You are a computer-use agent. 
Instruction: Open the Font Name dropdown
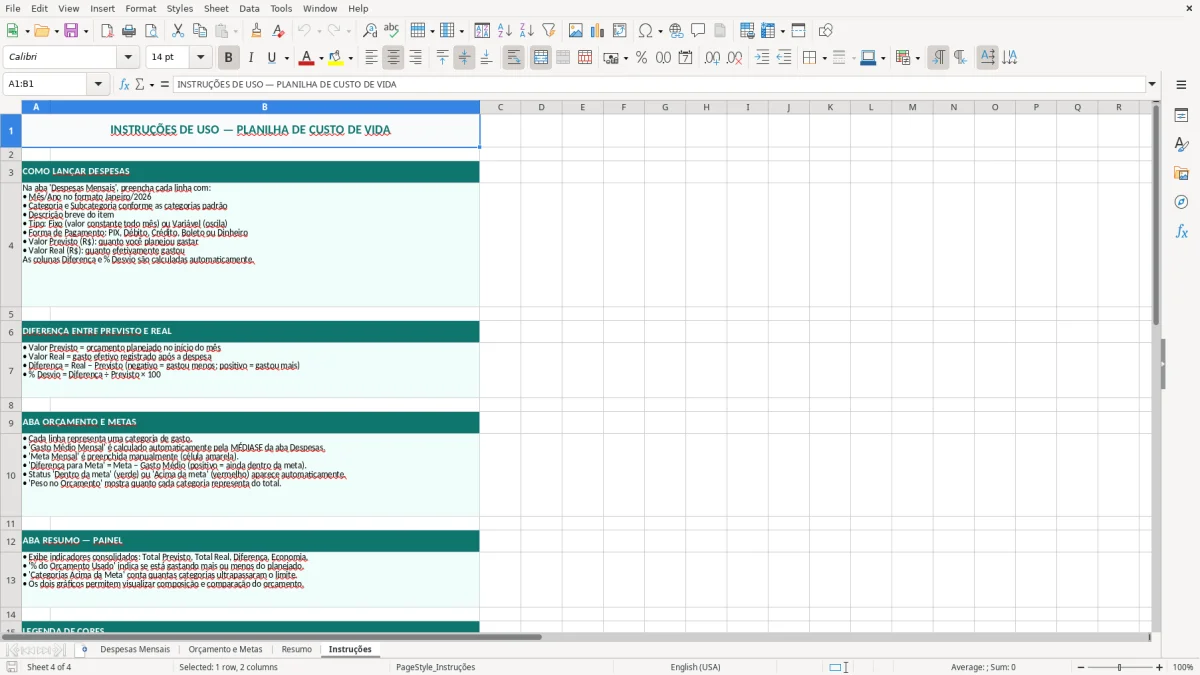(128, 58)
